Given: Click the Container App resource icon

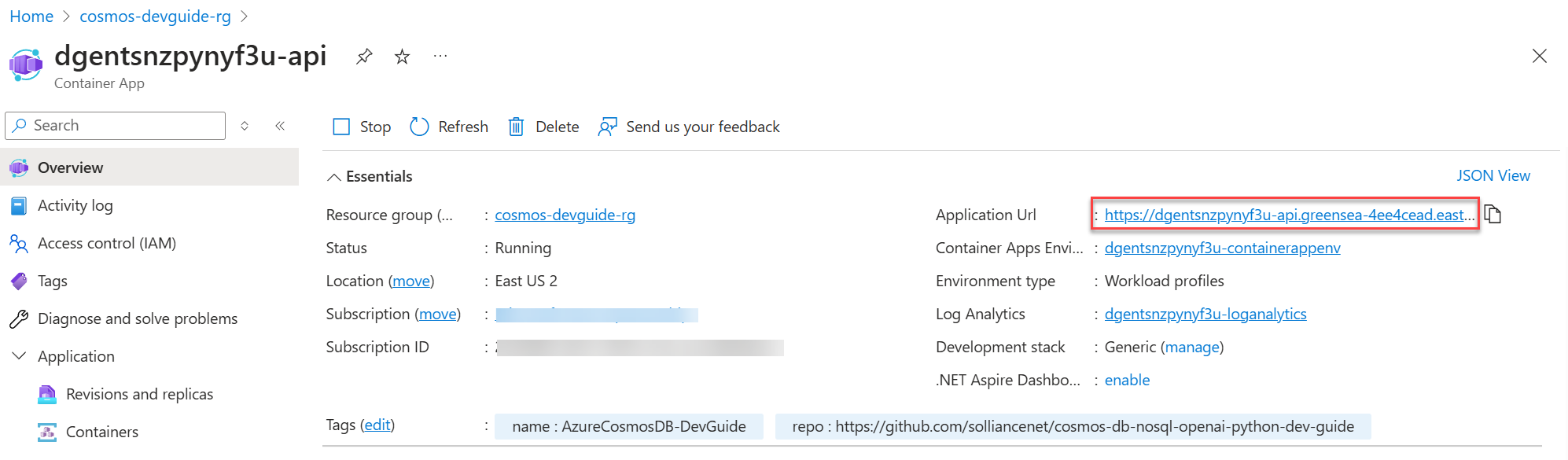Looking at the screenshot, I should point(26,64).
